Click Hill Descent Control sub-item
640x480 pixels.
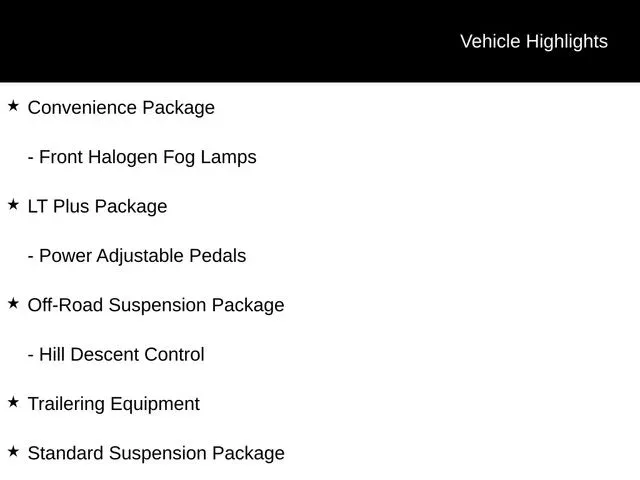pos(116,354)
